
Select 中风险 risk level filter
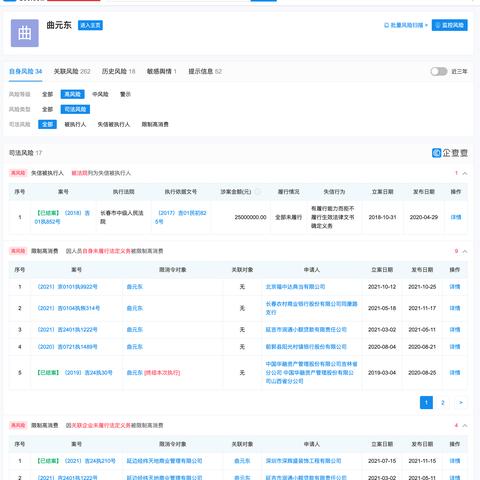point(100,94)
